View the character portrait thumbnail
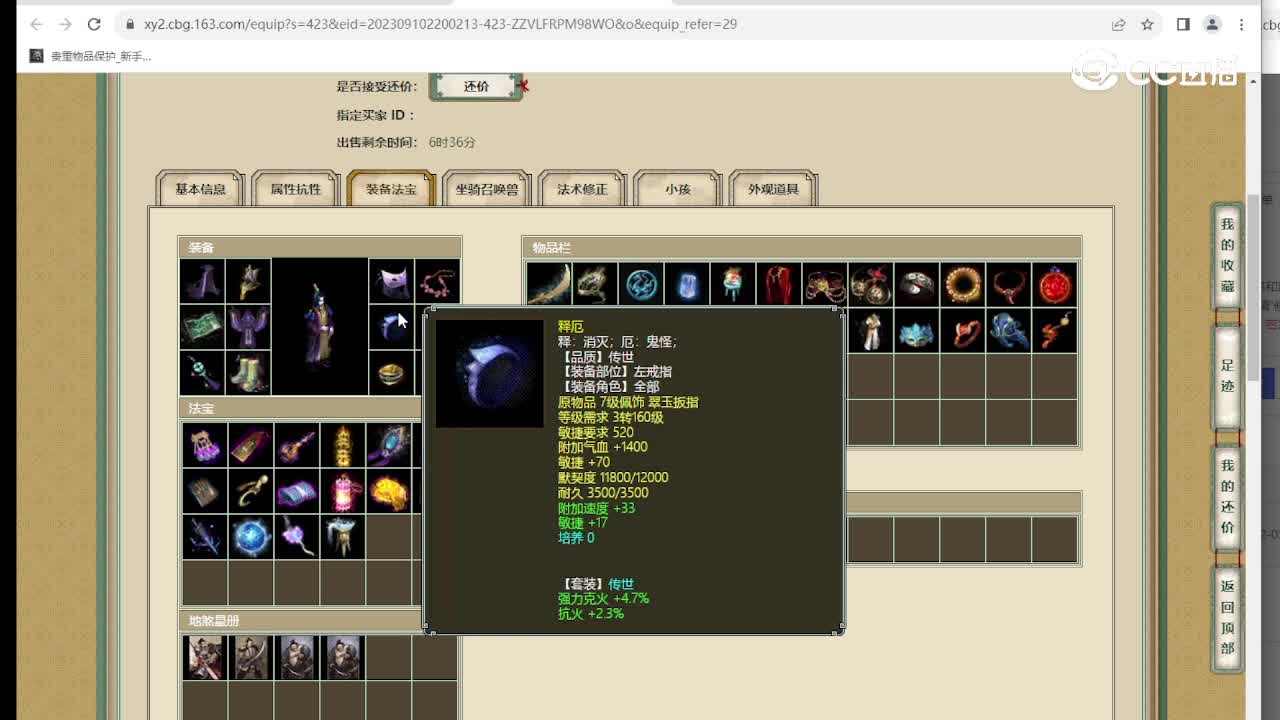This screenshot has width=1280, height=720. coord(320,327)
